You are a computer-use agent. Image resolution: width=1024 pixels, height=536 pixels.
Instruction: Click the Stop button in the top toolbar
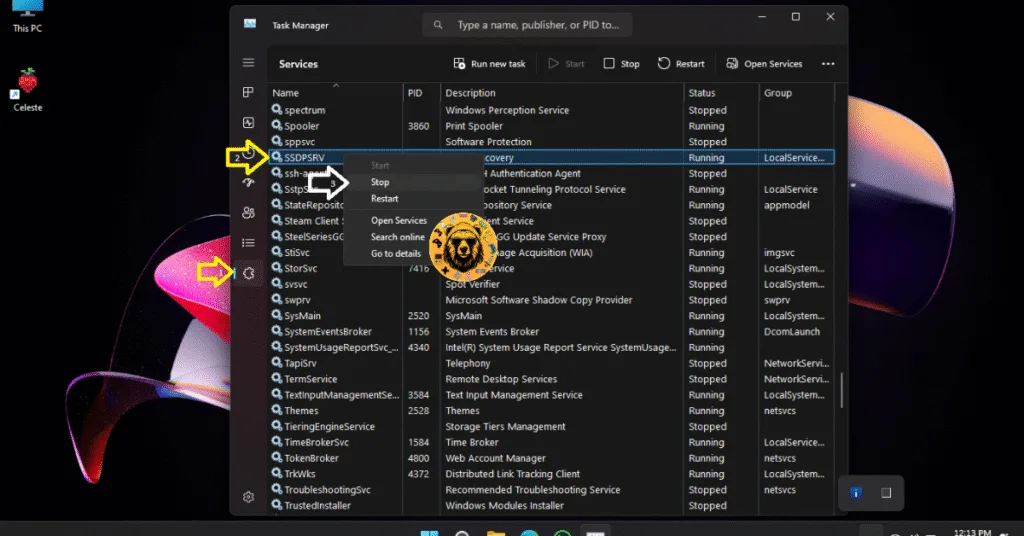(621, 63)
